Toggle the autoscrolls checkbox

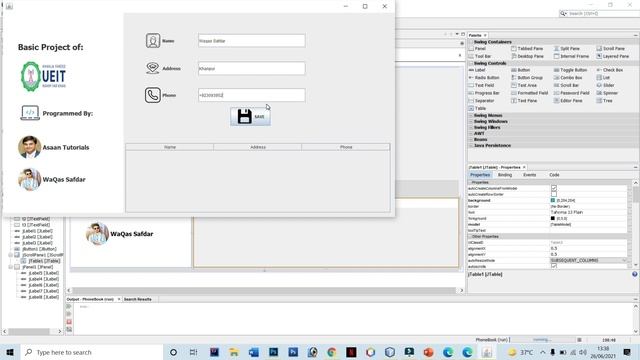click(554, 266)
